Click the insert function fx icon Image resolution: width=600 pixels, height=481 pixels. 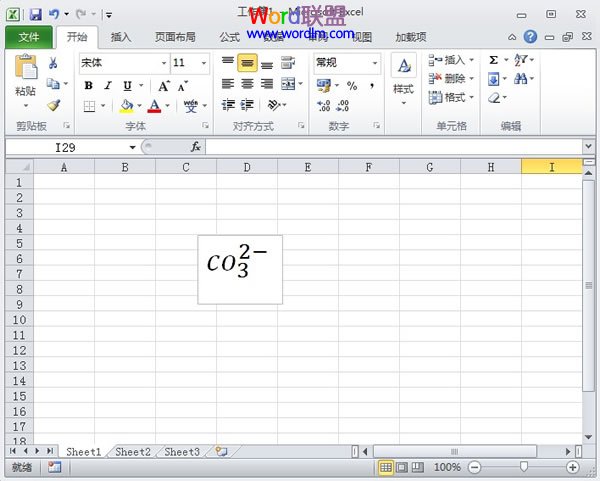[x=195, y=147]
